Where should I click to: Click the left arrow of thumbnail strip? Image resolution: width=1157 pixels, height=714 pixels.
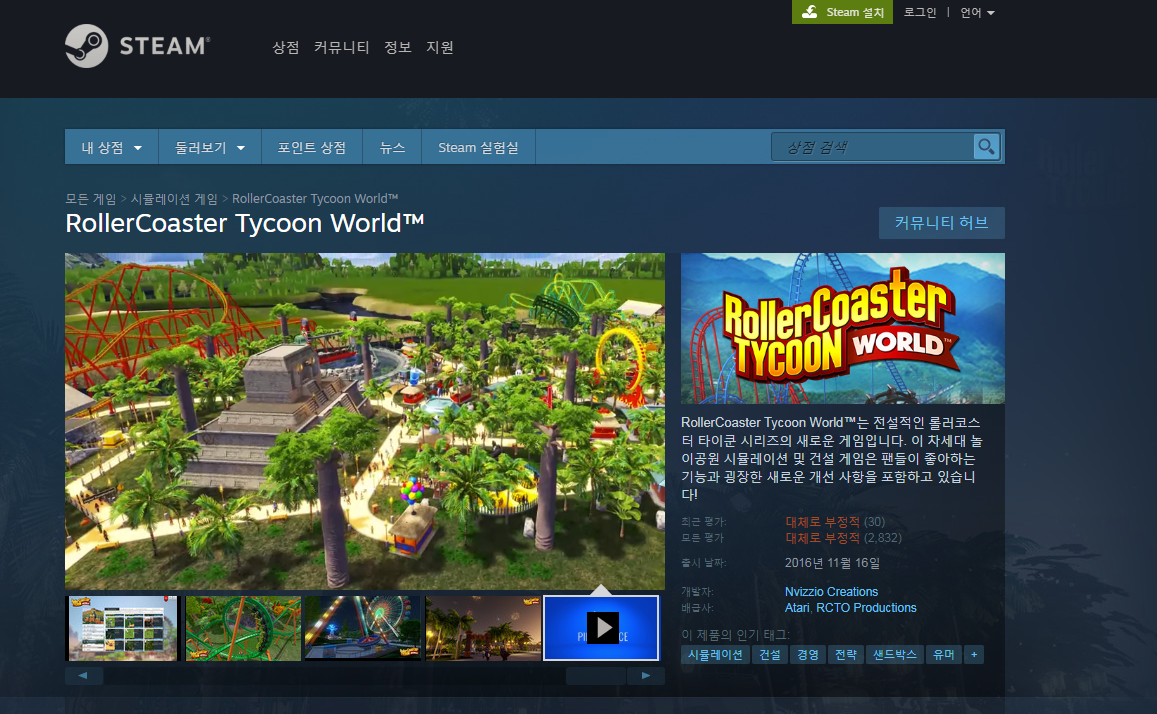[83, 675]
